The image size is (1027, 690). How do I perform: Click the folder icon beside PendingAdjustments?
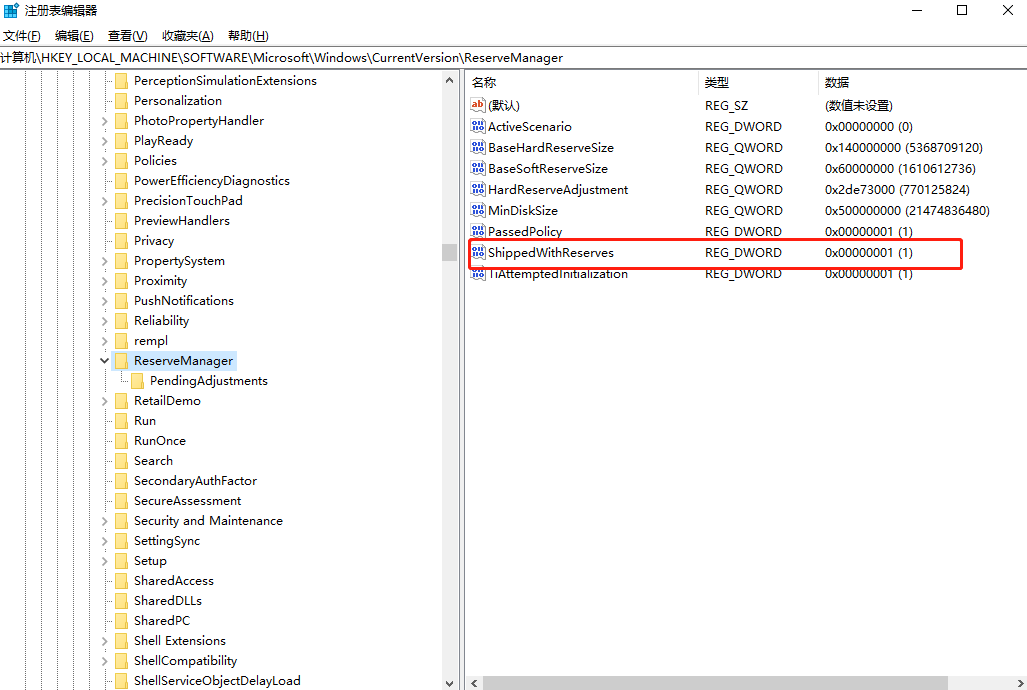pyautogui.click(x=138, y=380)
